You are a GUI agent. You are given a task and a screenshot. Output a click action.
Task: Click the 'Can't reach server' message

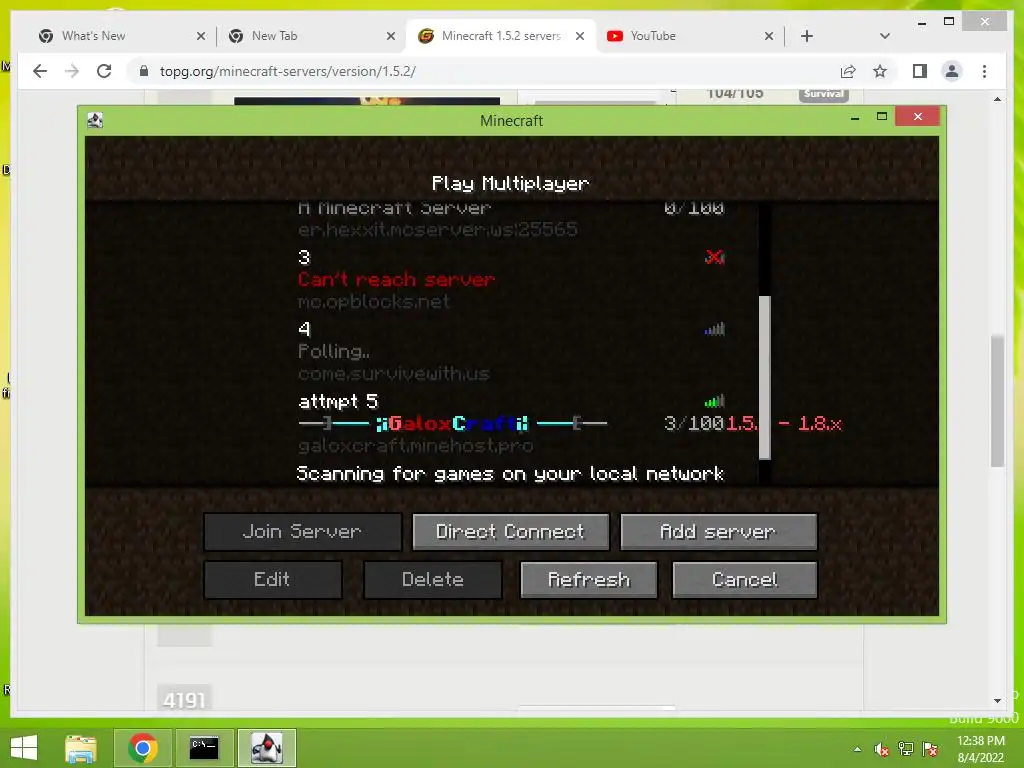click(x=396, y=280)
